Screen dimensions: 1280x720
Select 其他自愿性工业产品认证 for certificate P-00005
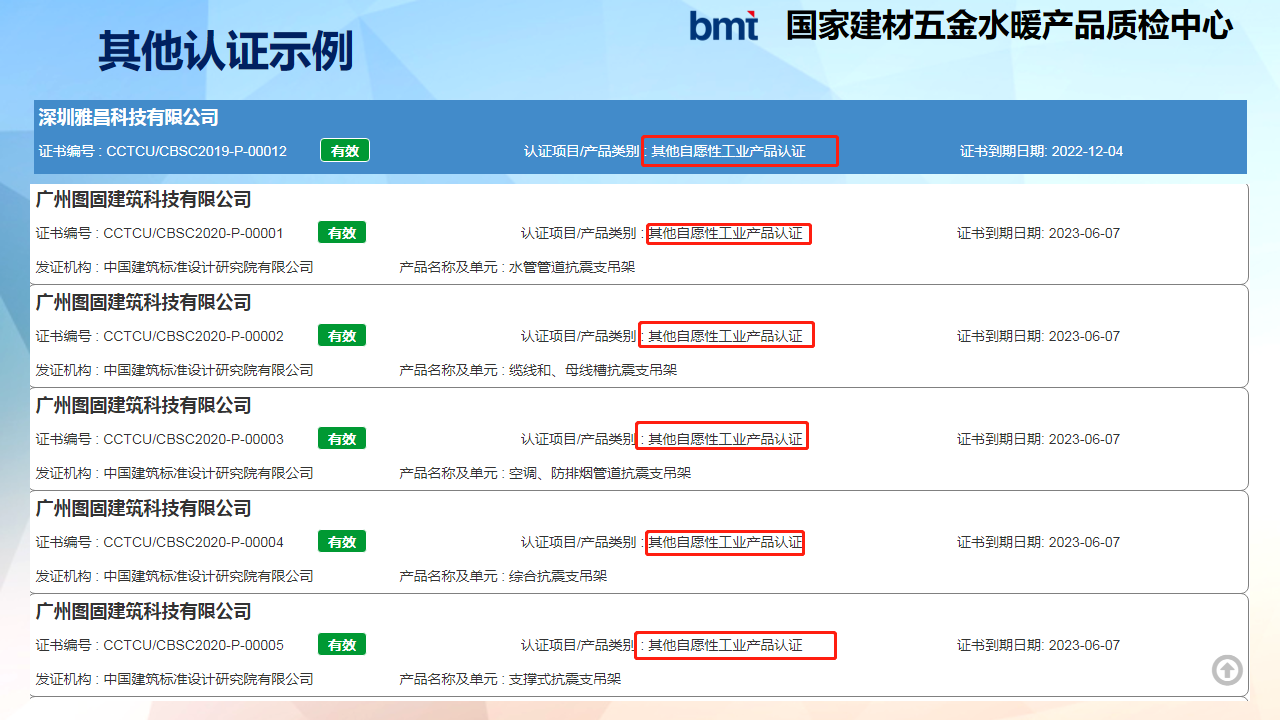725,645
